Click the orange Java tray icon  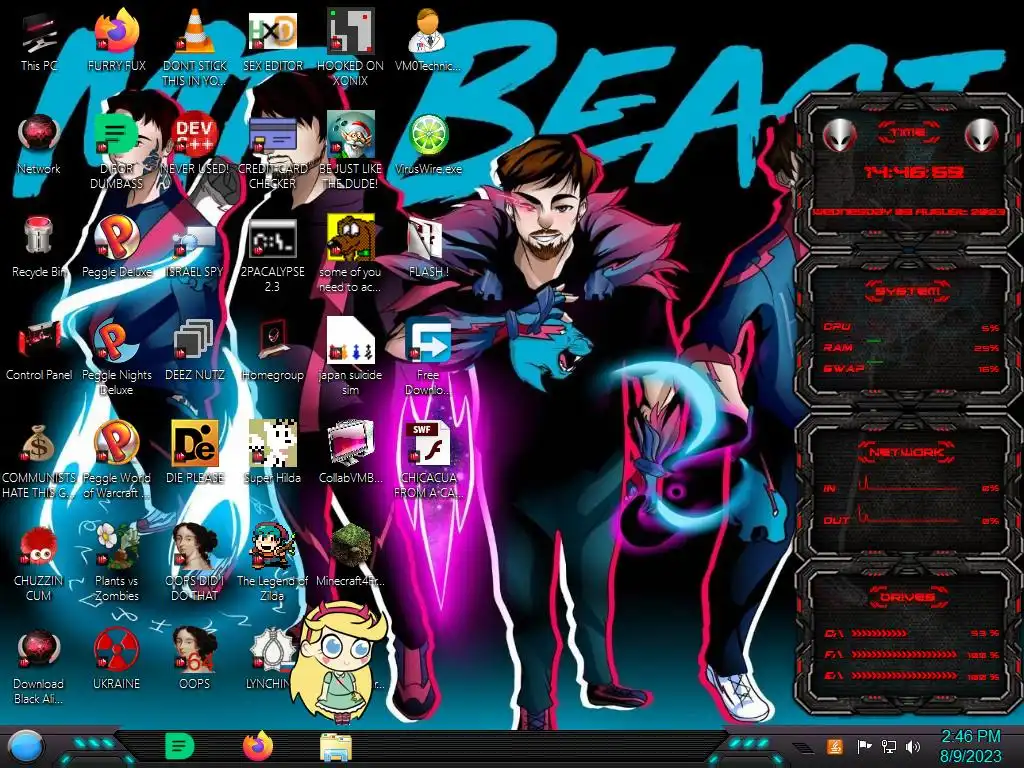coord(834,746)
